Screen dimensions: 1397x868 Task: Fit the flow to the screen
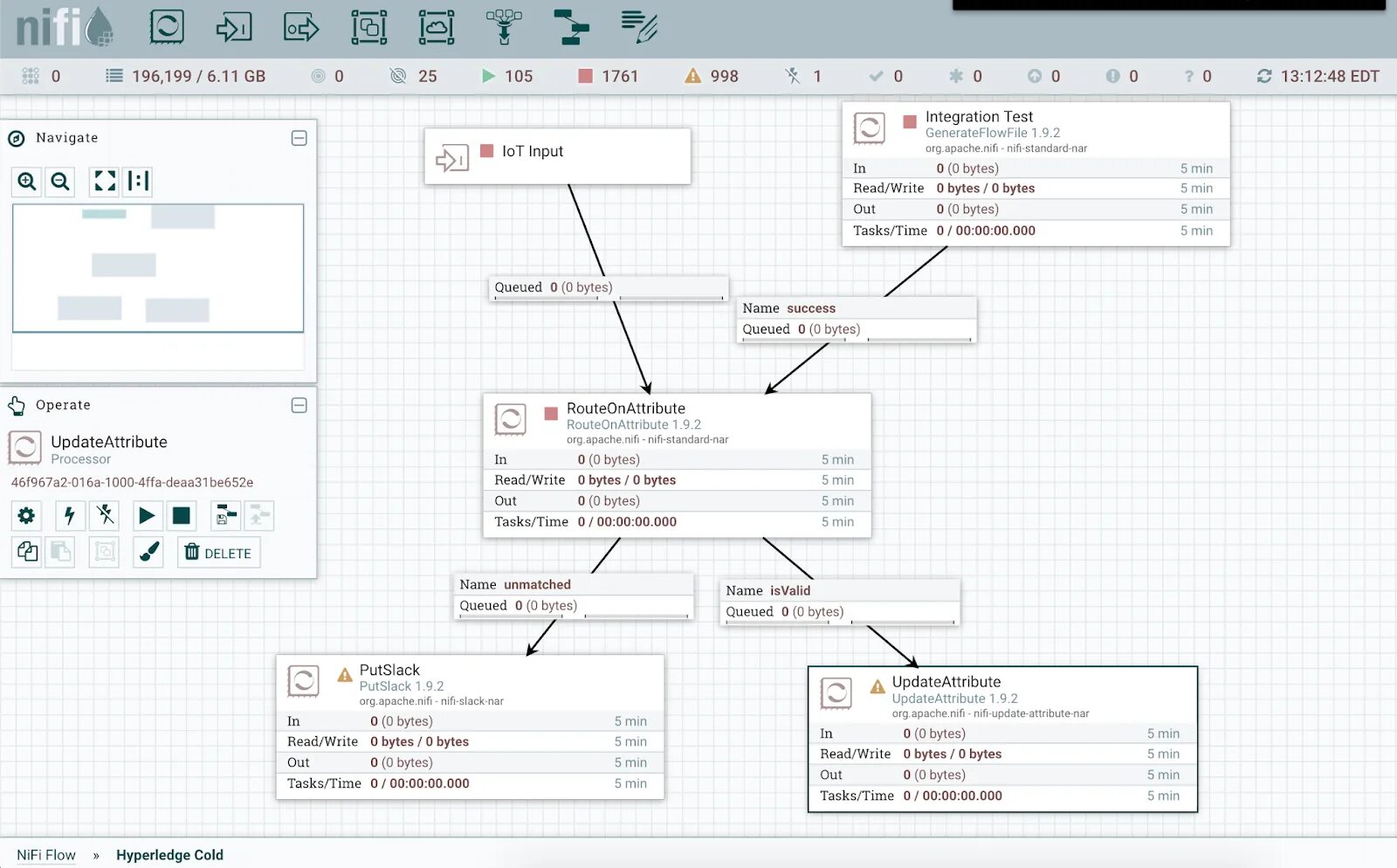(105, 182)
